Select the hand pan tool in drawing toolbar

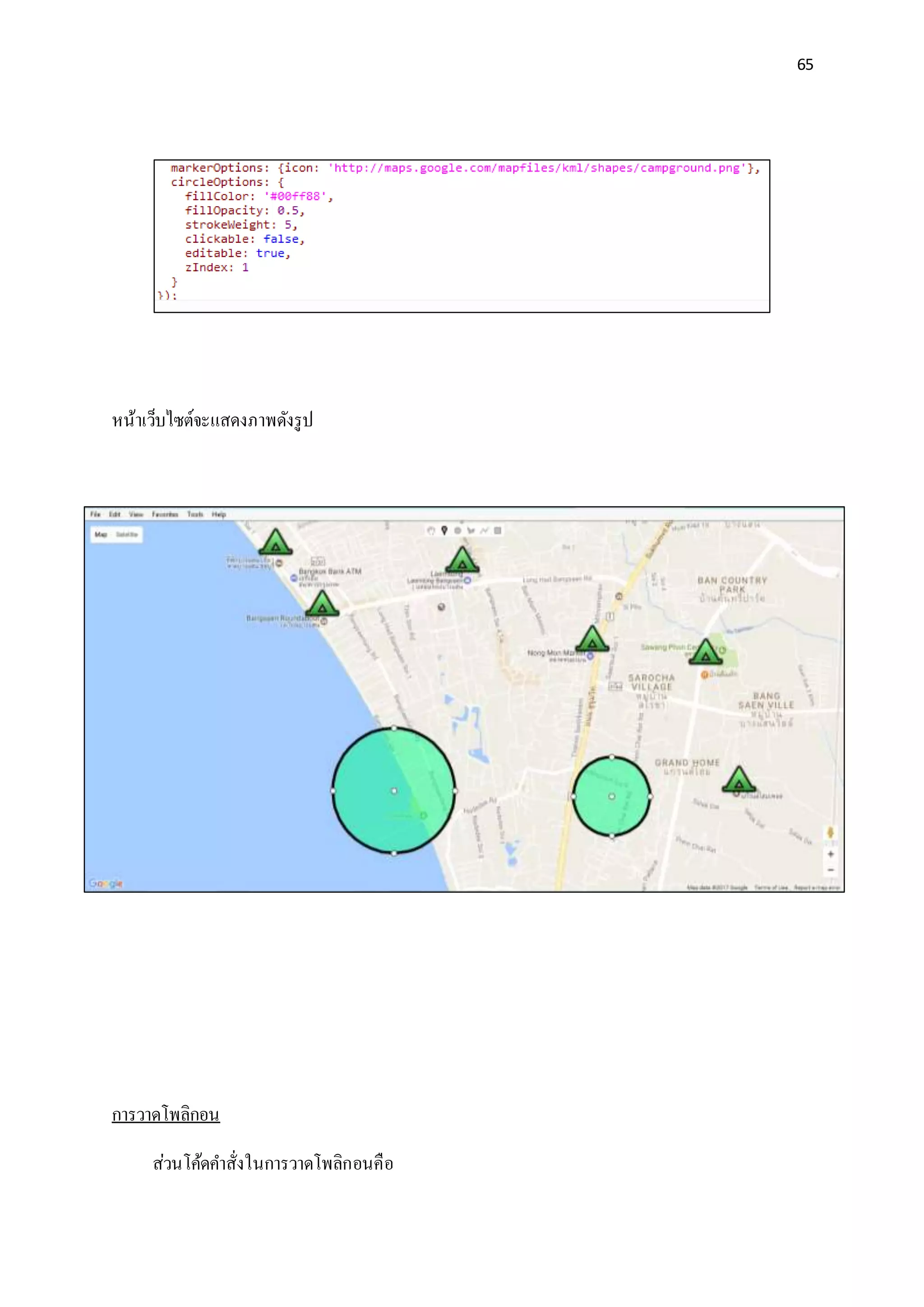tap(431, 531)
